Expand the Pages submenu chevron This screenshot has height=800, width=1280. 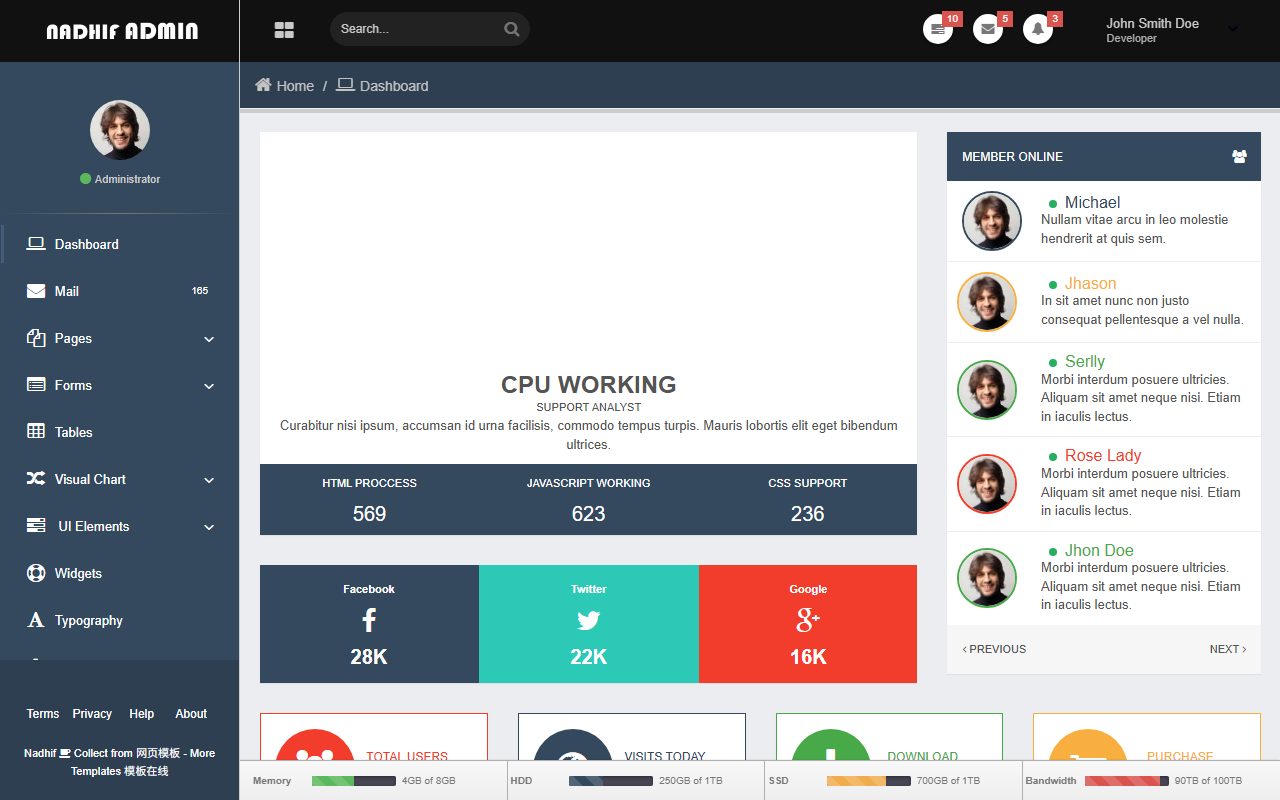point(209,339)
